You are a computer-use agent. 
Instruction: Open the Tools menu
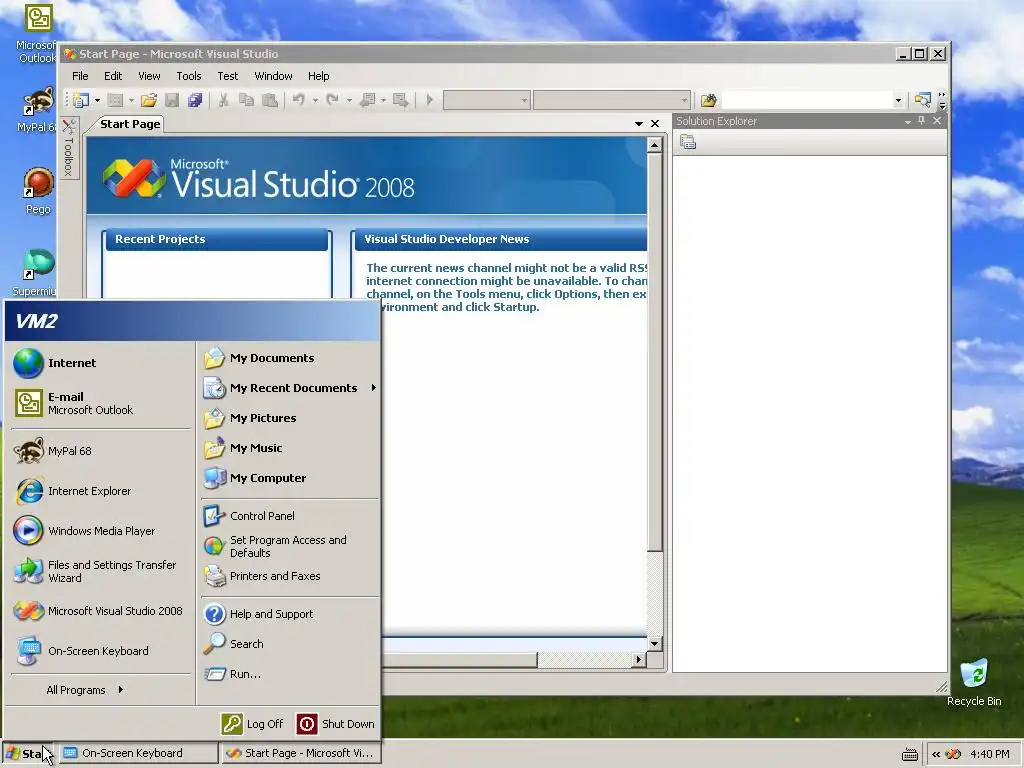[x=189, y=76]
